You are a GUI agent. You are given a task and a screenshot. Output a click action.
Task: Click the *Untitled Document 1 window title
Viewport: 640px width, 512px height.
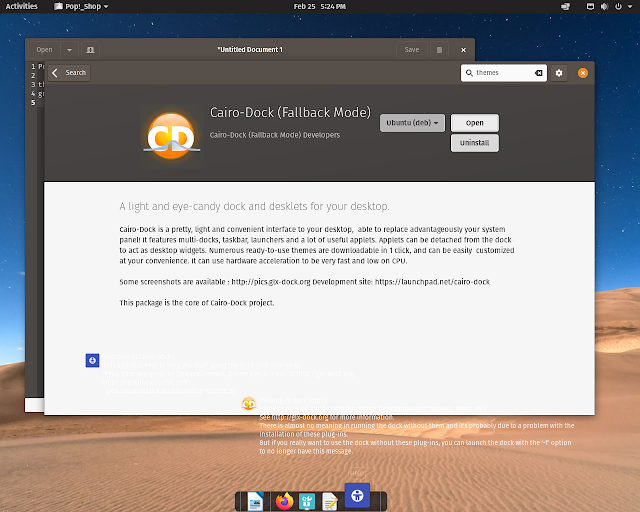pos(250,50)
